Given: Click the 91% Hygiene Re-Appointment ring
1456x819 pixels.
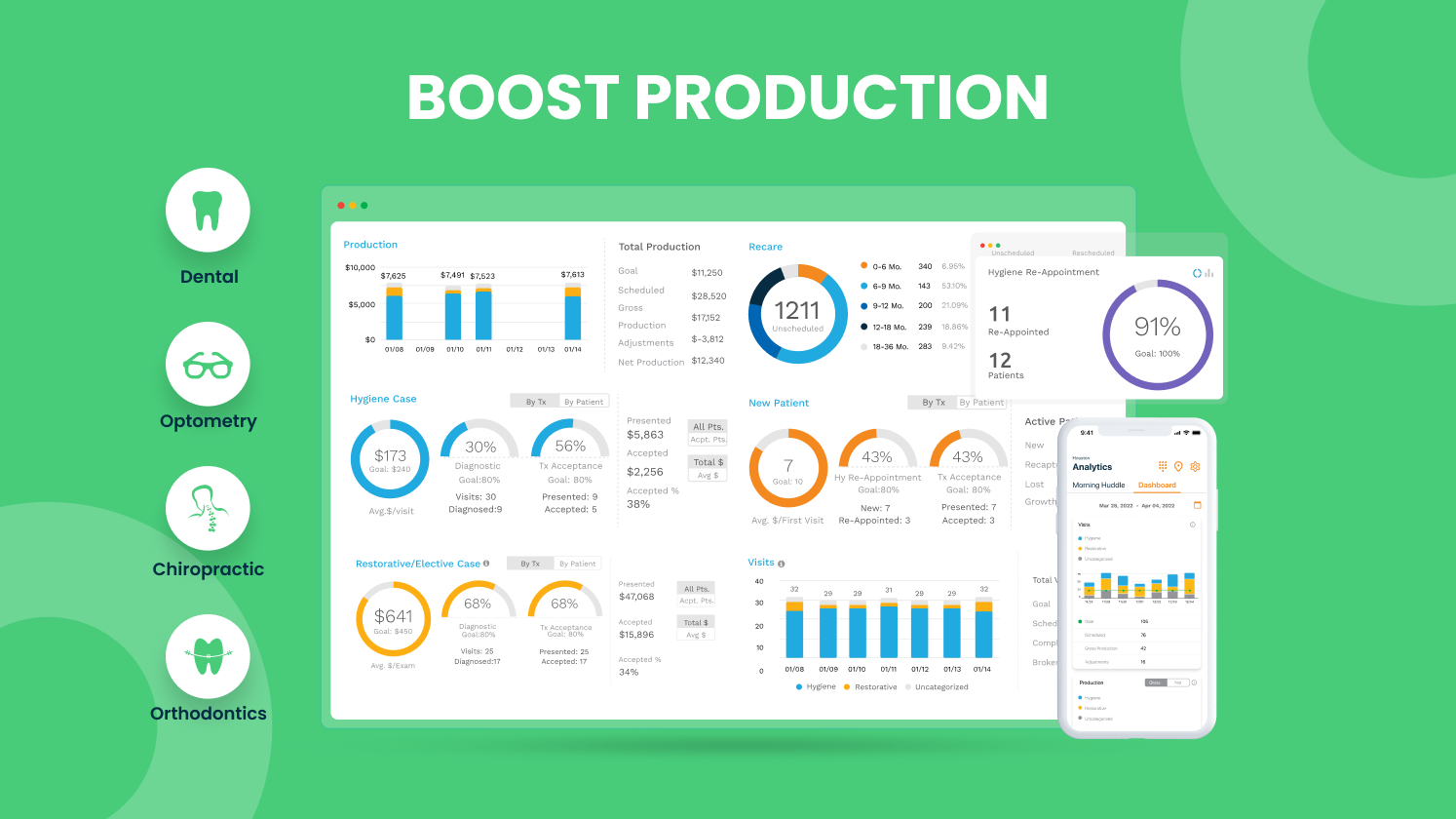Looking at the screenshot, I should (x=1158, y=334).
